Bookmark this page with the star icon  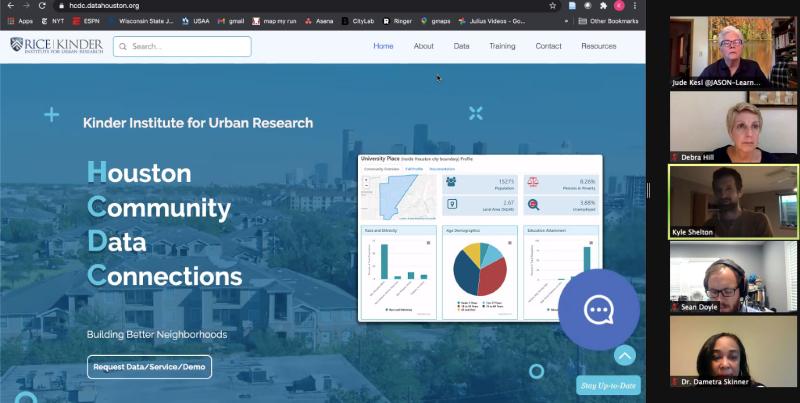pos(553,6)
